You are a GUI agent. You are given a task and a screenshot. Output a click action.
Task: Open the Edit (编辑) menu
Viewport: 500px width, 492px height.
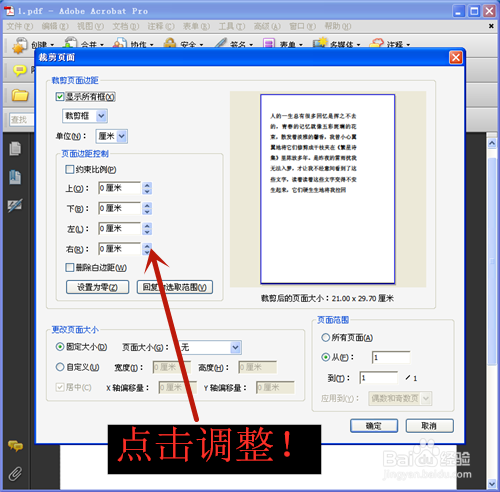click(55, 26)
